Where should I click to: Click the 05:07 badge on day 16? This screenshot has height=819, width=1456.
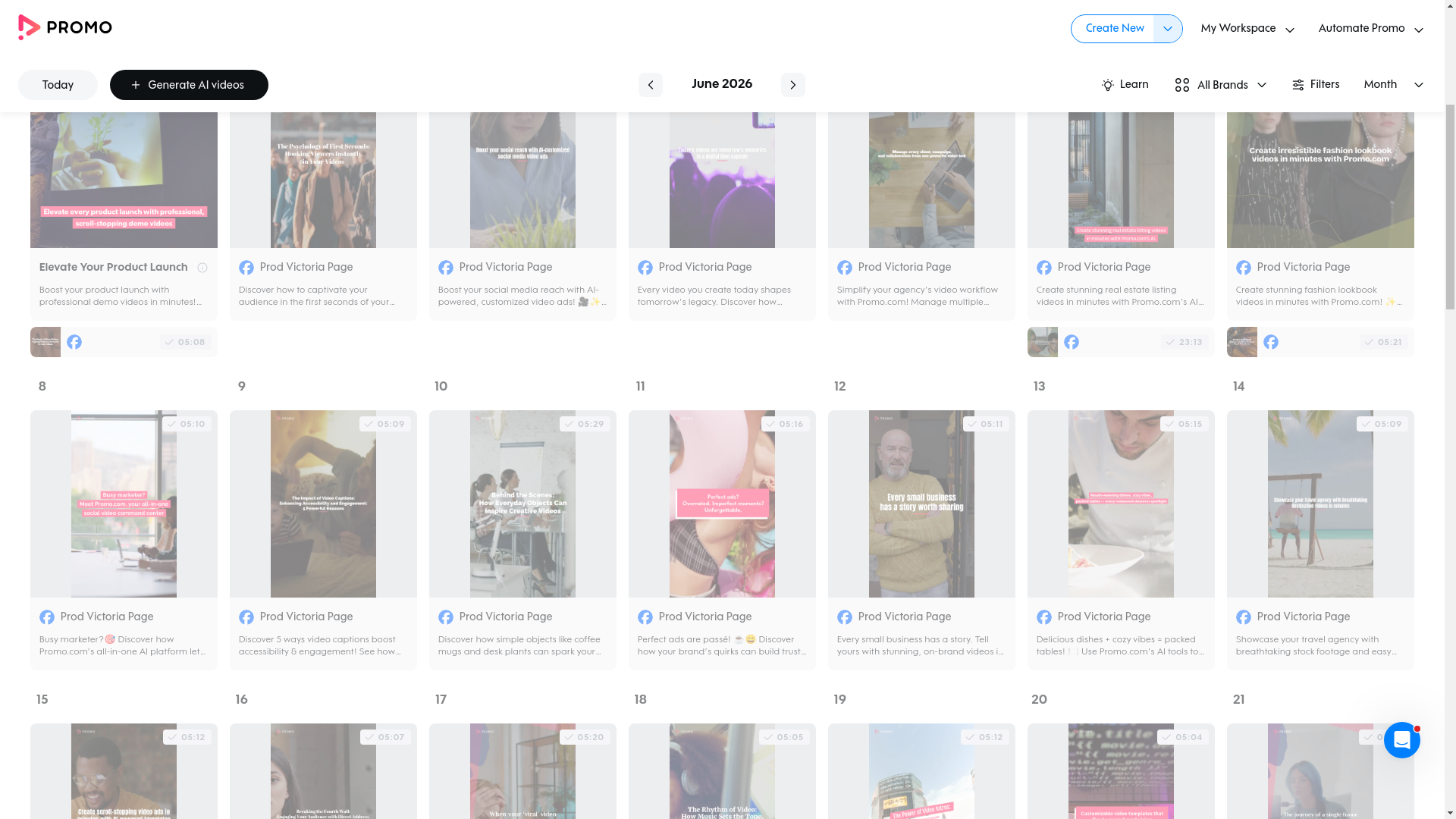coord(385,737)
